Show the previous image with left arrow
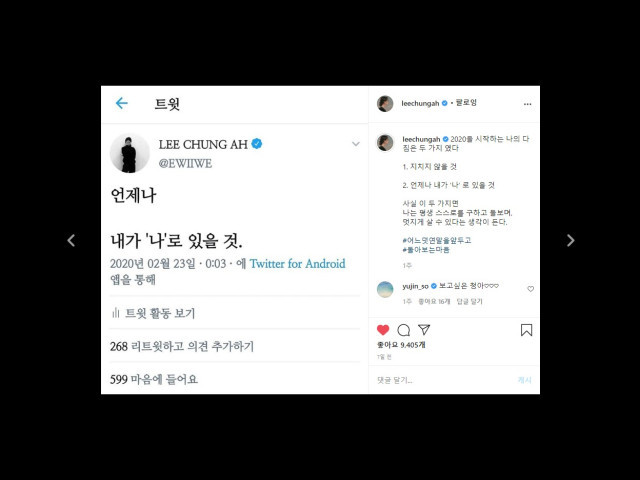Screen dimensions: 640x480 pyautogui.click(x=71, y=240)
